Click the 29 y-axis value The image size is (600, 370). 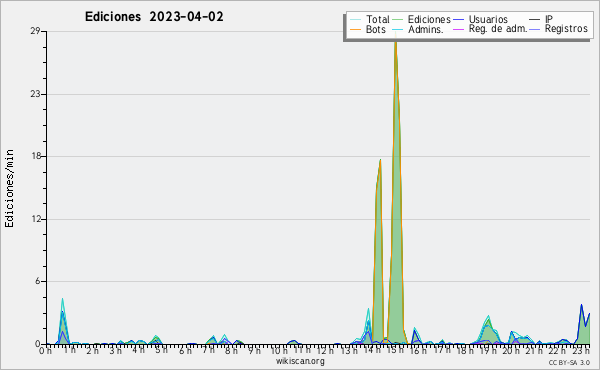click(x=35, y=31)
